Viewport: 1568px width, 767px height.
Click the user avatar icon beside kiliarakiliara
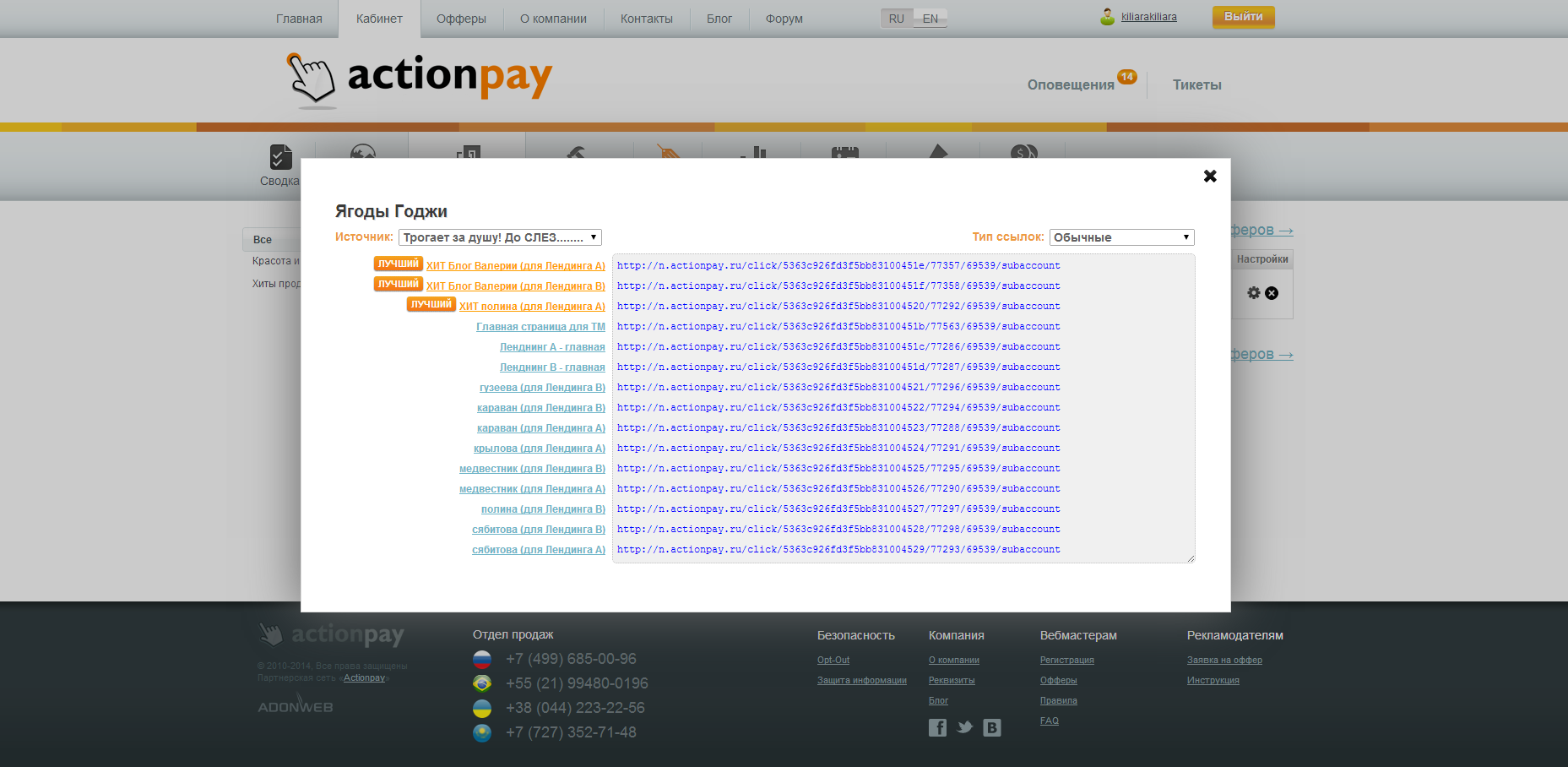[1107, 17]
